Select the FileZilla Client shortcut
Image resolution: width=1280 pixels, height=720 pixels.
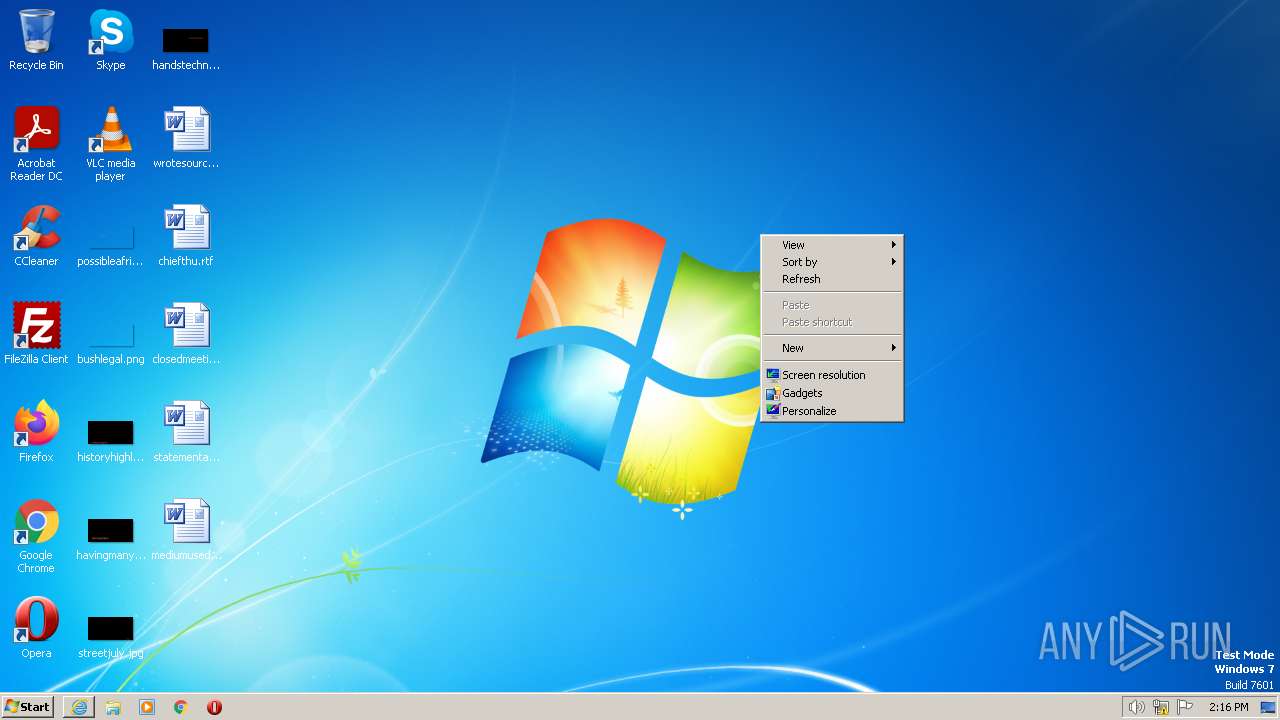click(x=36, y=333)
